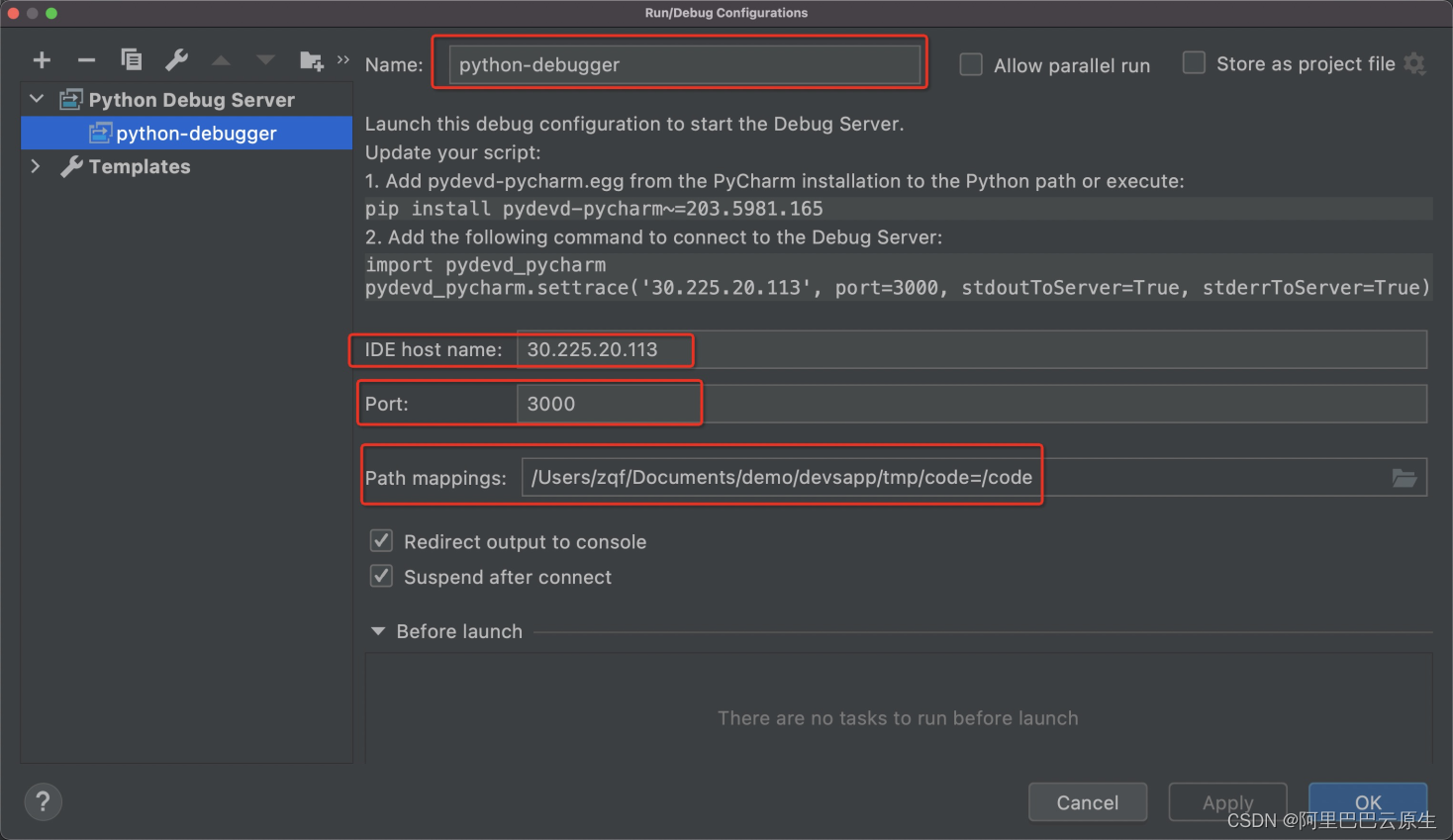The height and width of the screenshot is (840, 1453).
Task: Uncheck Redirect output to console
Action: click(x=381, y=541)
